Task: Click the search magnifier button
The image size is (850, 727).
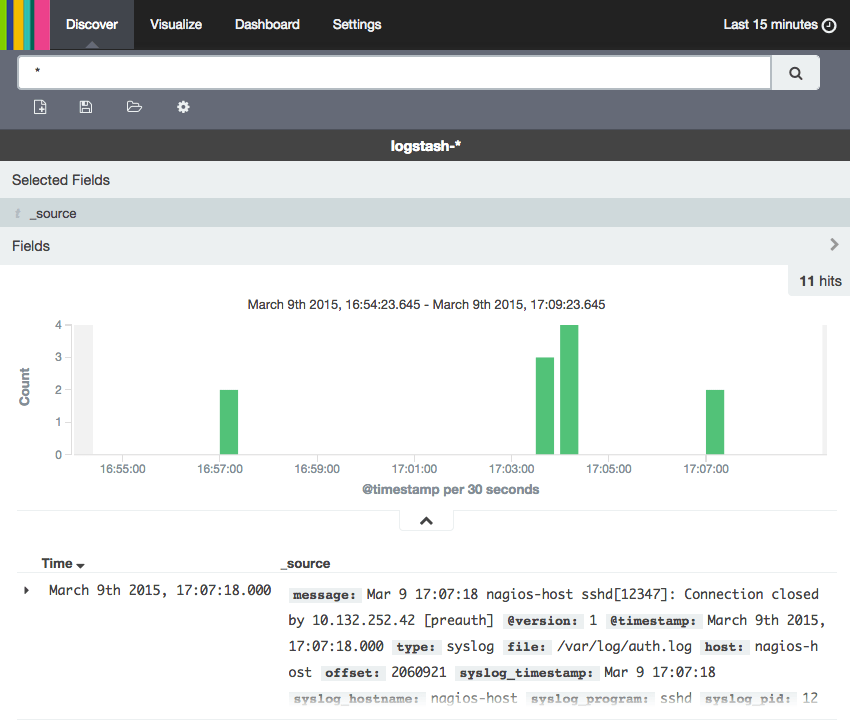Action: tap(795, 72)
